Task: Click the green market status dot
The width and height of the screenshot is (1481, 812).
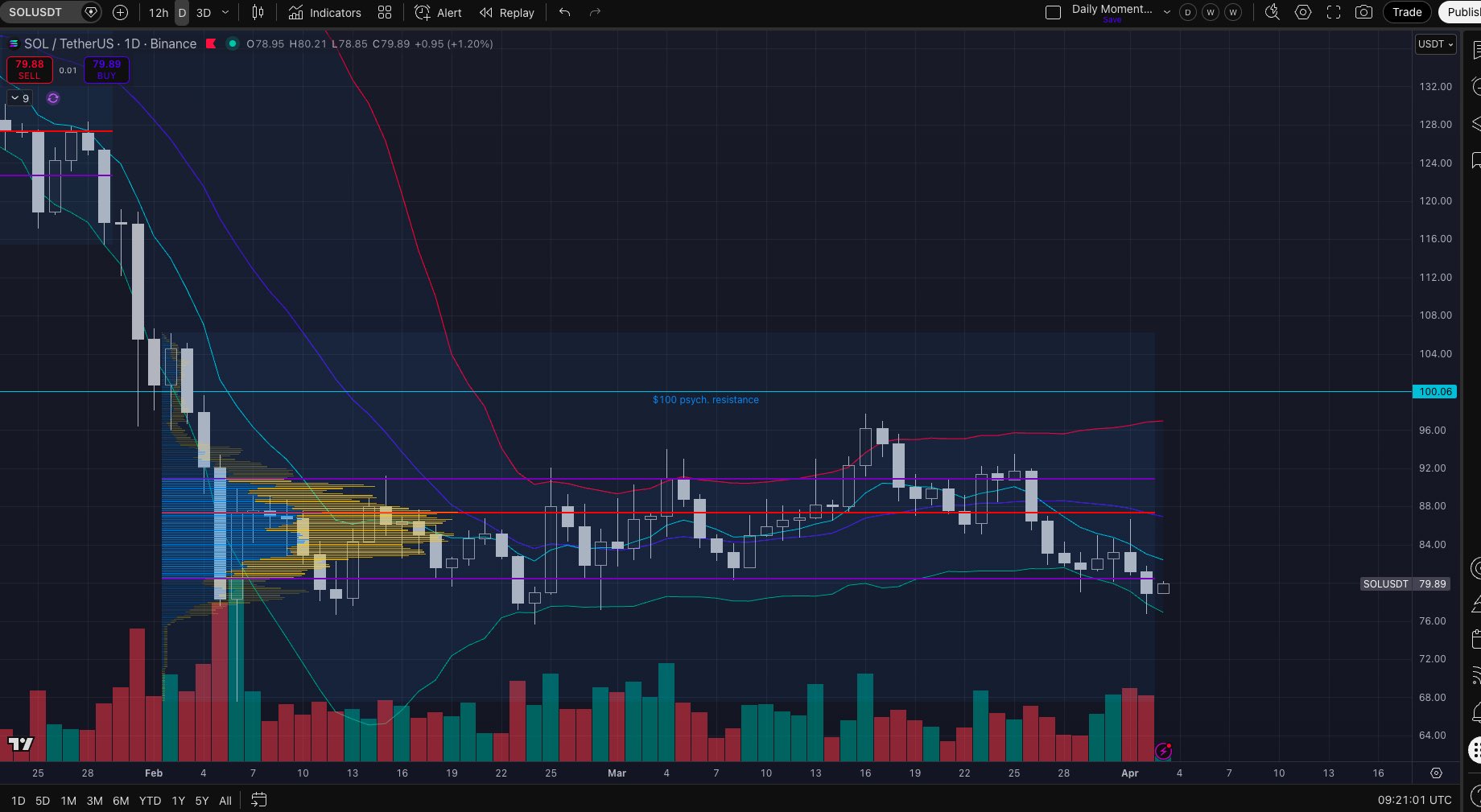Action: pos(233,43)
